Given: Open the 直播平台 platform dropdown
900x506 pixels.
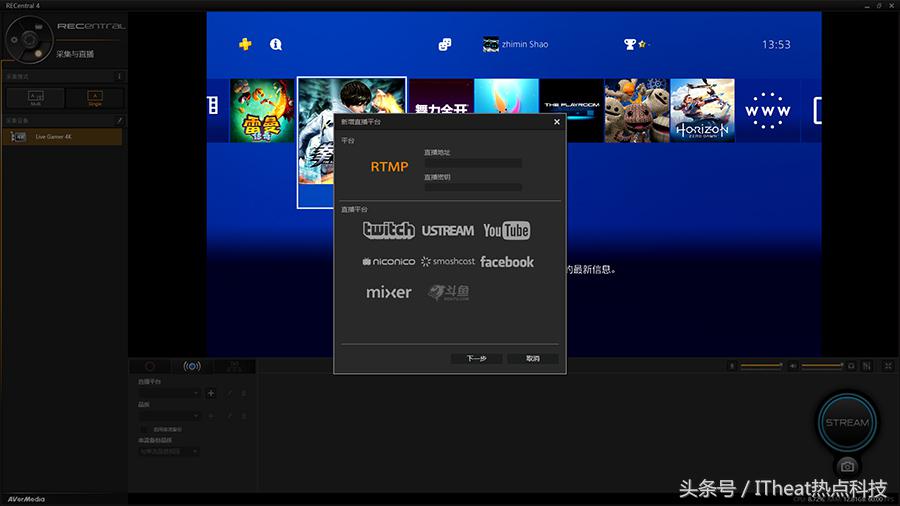Looking at the screenshot, I should (169, 393).
